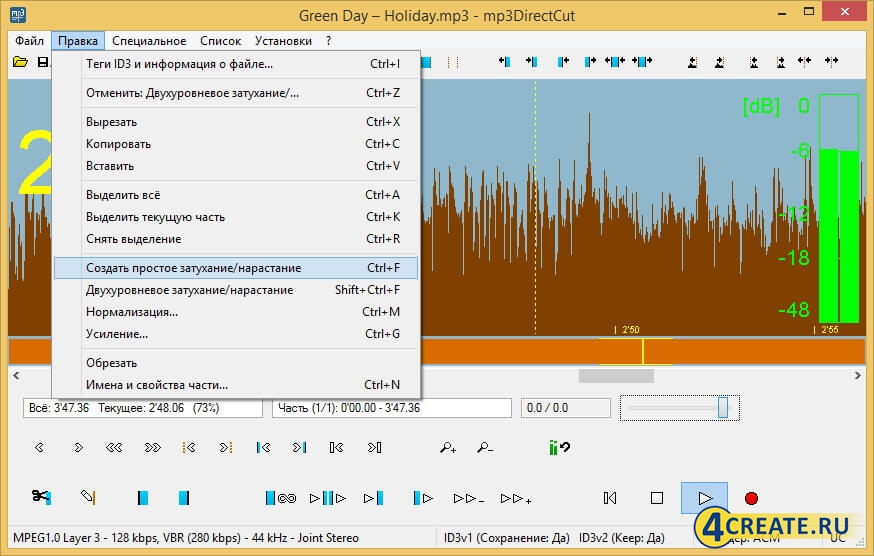Choose Вырезать from the menu
The height and width of the screenshot is (556, 874).
tap(236, 122)
